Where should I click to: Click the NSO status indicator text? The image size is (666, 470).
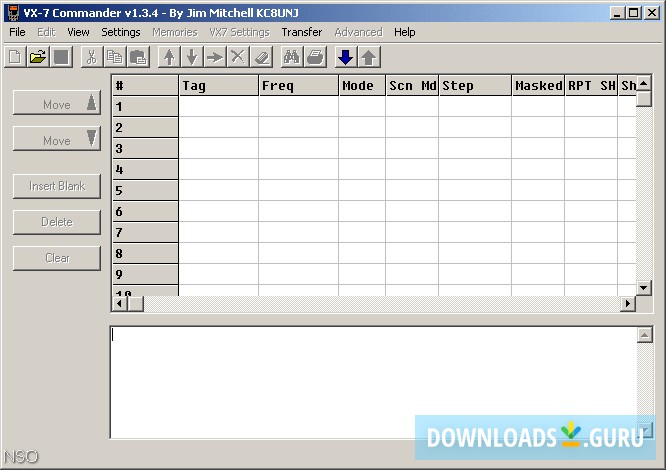(x=21, y=457)
